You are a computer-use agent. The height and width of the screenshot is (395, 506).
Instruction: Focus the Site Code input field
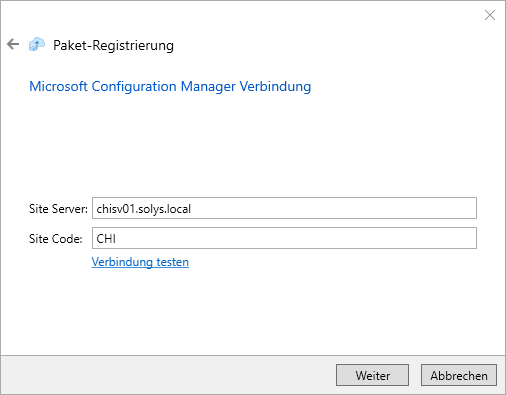tap(284, 238)
